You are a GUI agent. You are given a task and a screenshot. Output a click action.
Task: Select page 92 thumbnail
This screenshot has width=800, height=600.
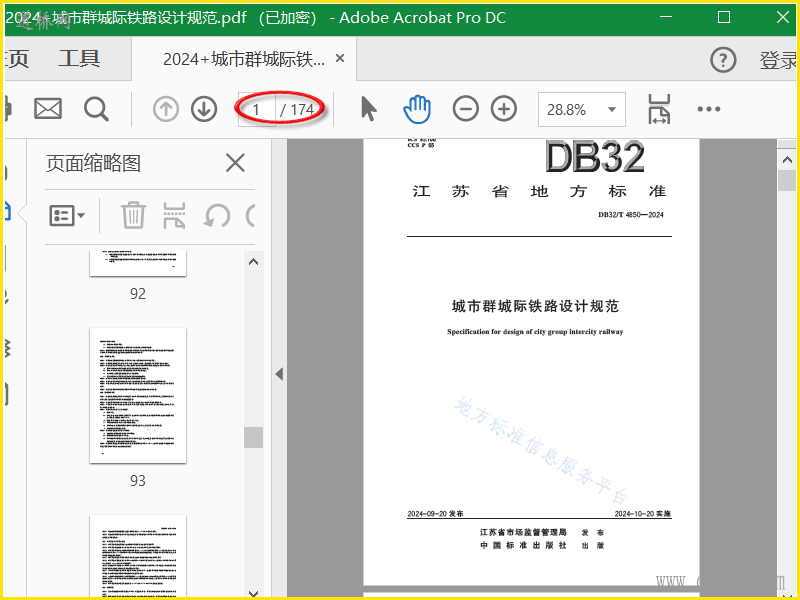point(138,263)
